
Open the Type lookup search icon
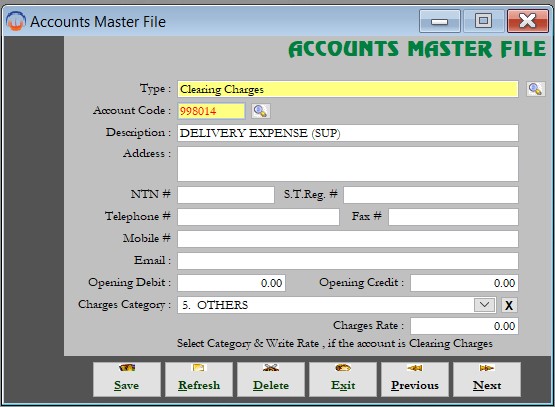click(x=535, y=89)
